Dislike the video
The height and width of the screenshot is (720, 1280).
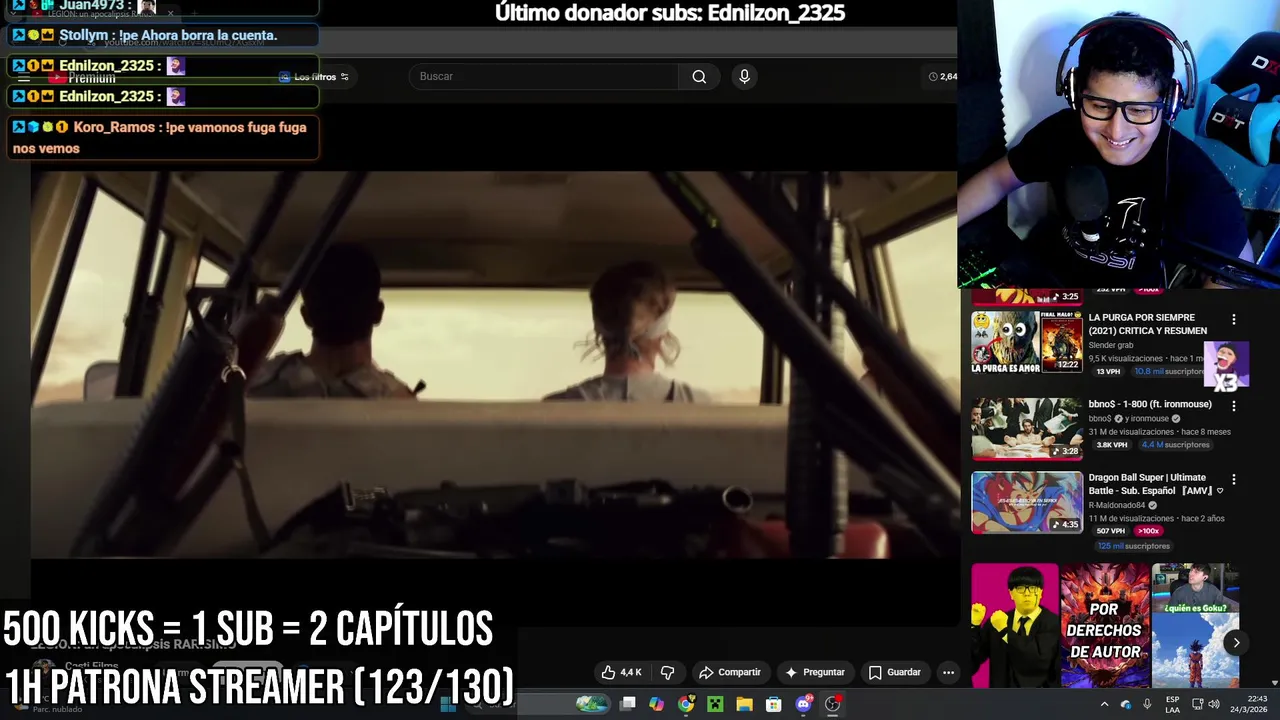point(668,672)
